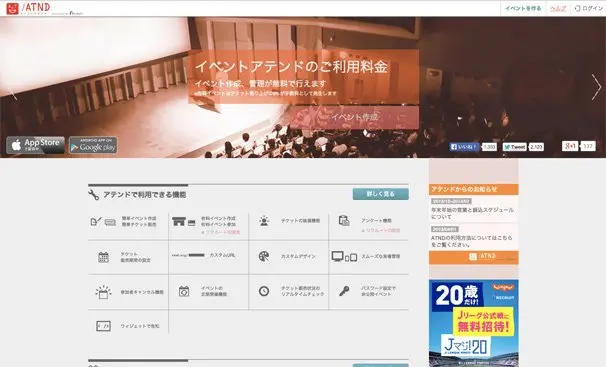Open the ウィジェットで告知 feature text
This screenshot has height=367, width=606.
coord(140,326)
